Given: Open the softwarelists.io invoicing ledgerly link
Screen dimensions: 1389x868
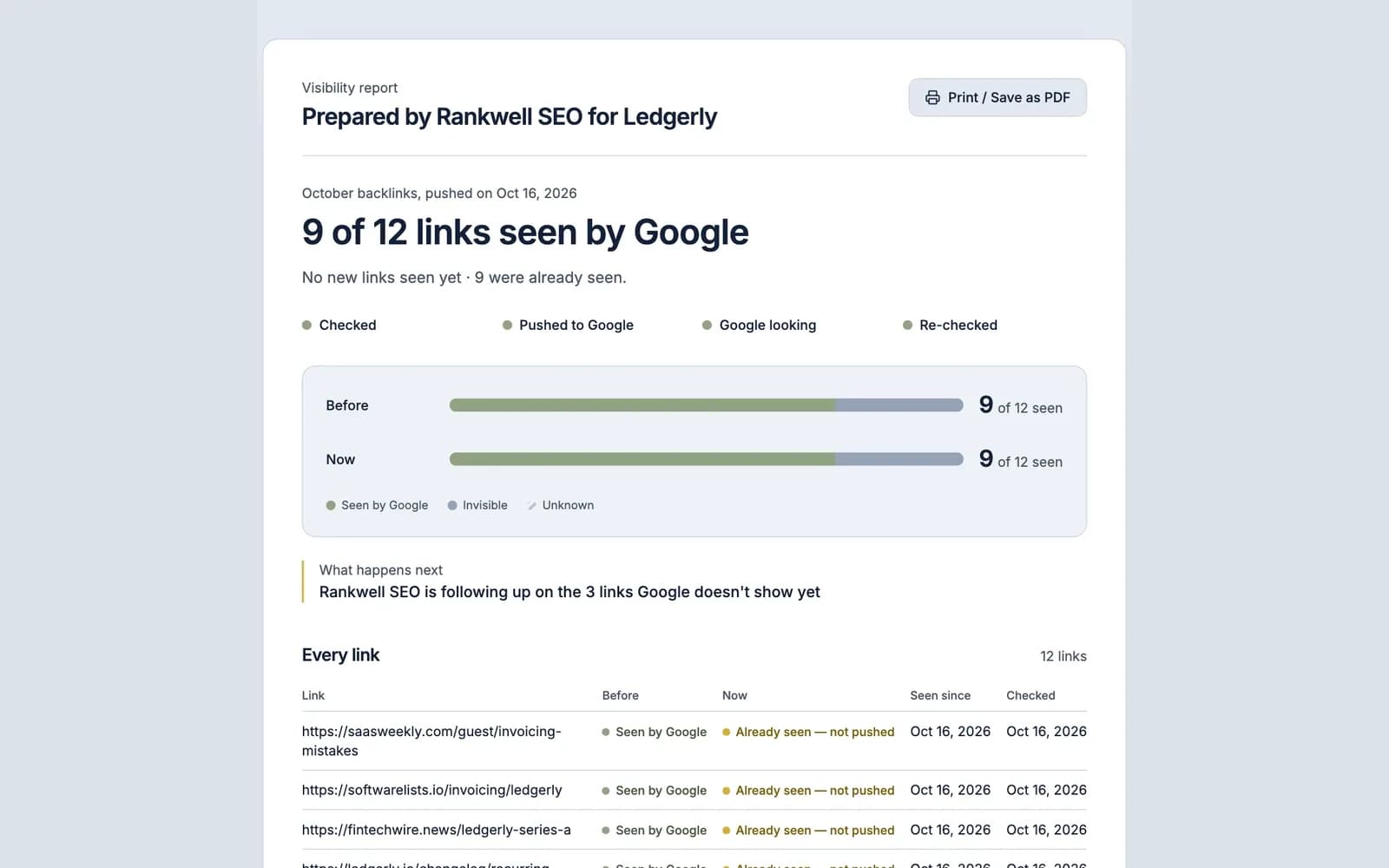Looking at the screenshot, I should 431,790.
